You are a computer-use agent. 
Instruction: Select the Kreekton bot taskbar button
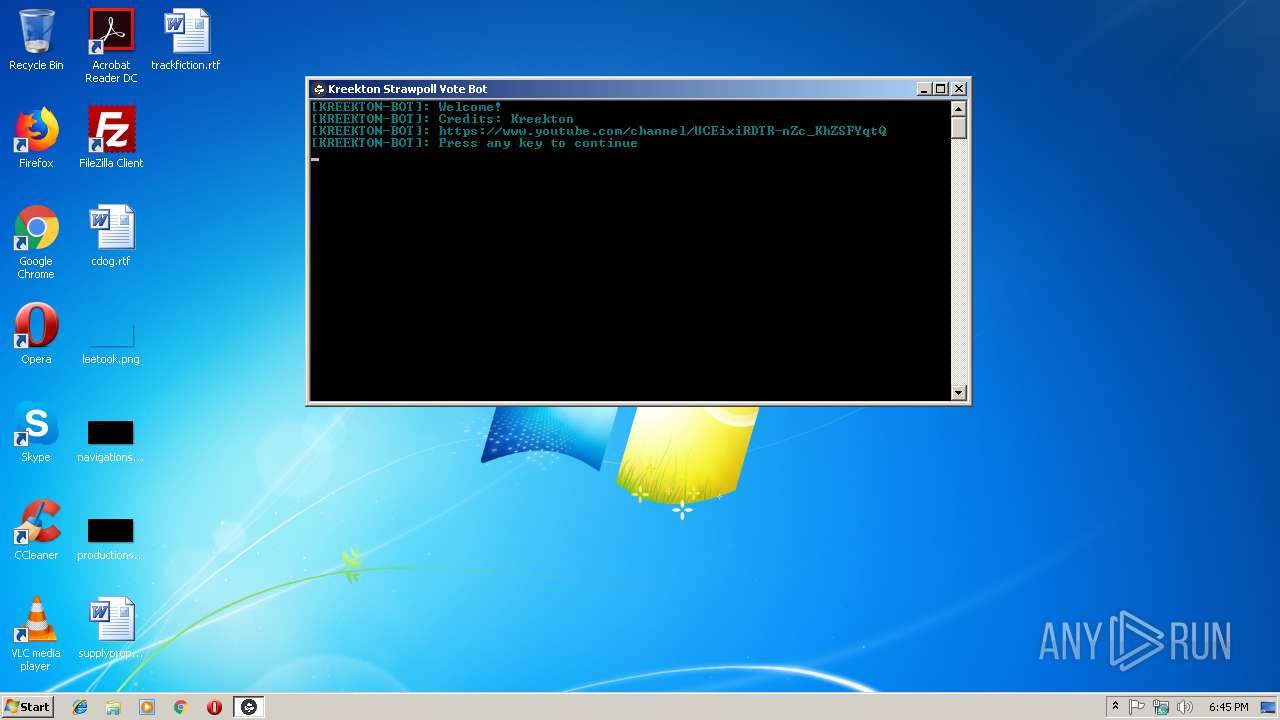(x=249, y=707)
